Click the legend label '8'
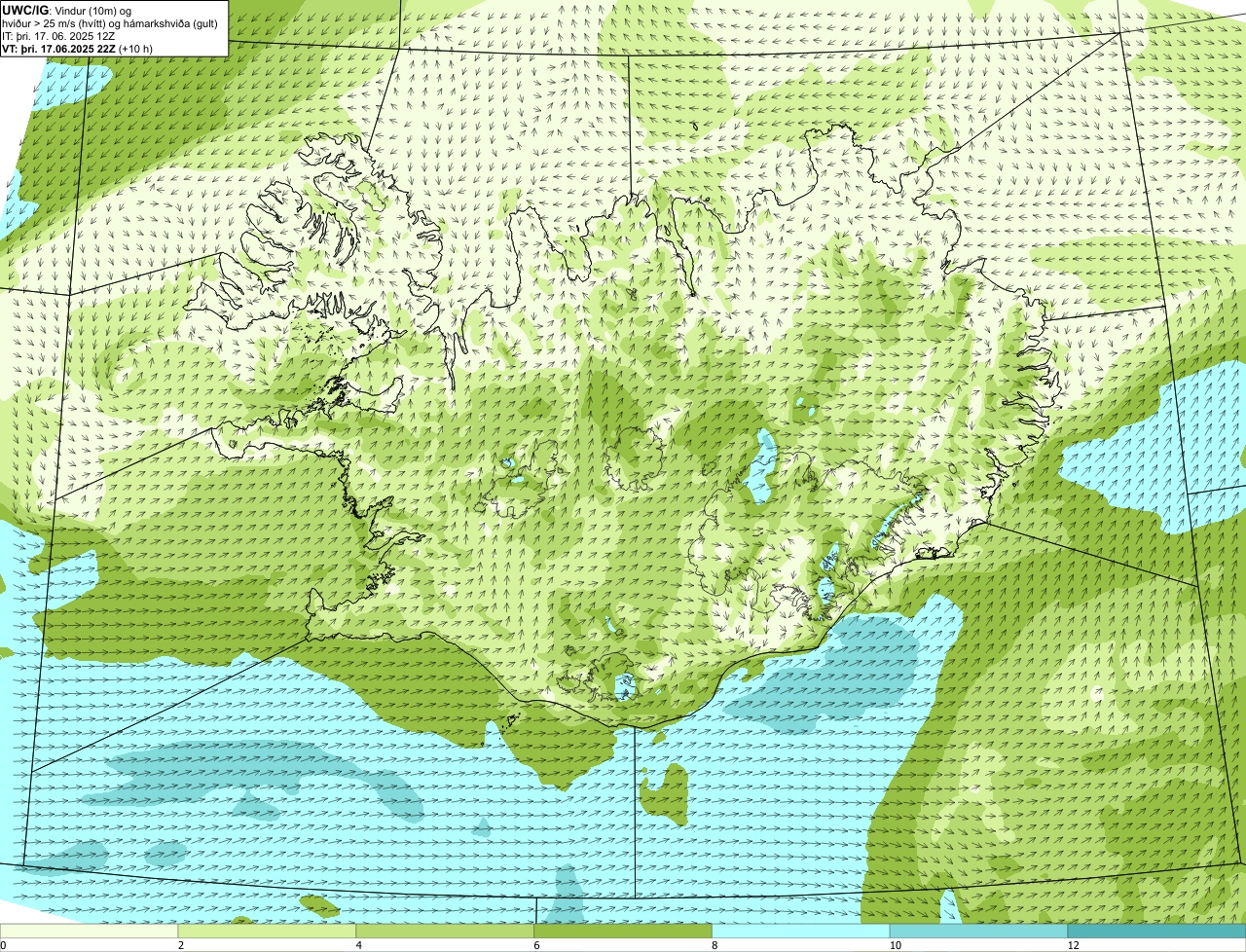Viewport: 1246px width, 952px height. tap(715, 945)
